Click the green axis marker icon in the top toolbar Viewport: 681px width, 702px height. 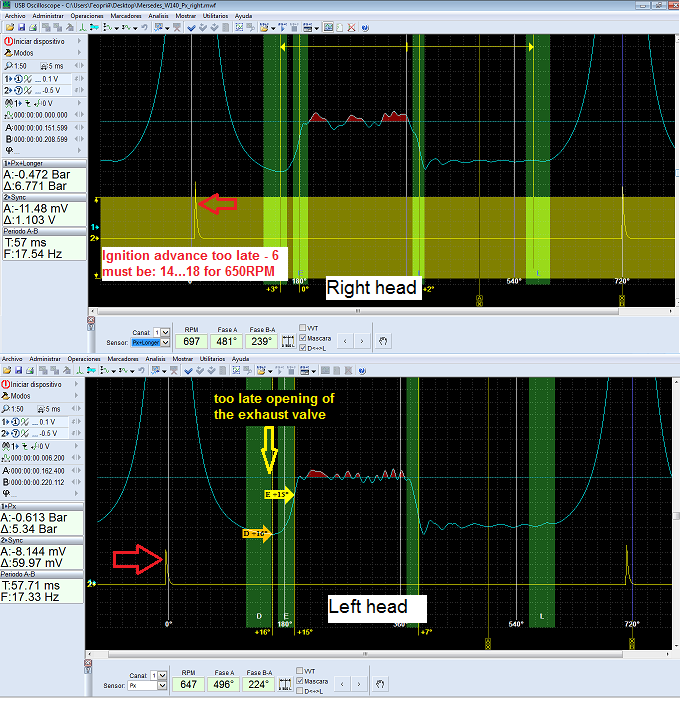click(x=83, y=28)
